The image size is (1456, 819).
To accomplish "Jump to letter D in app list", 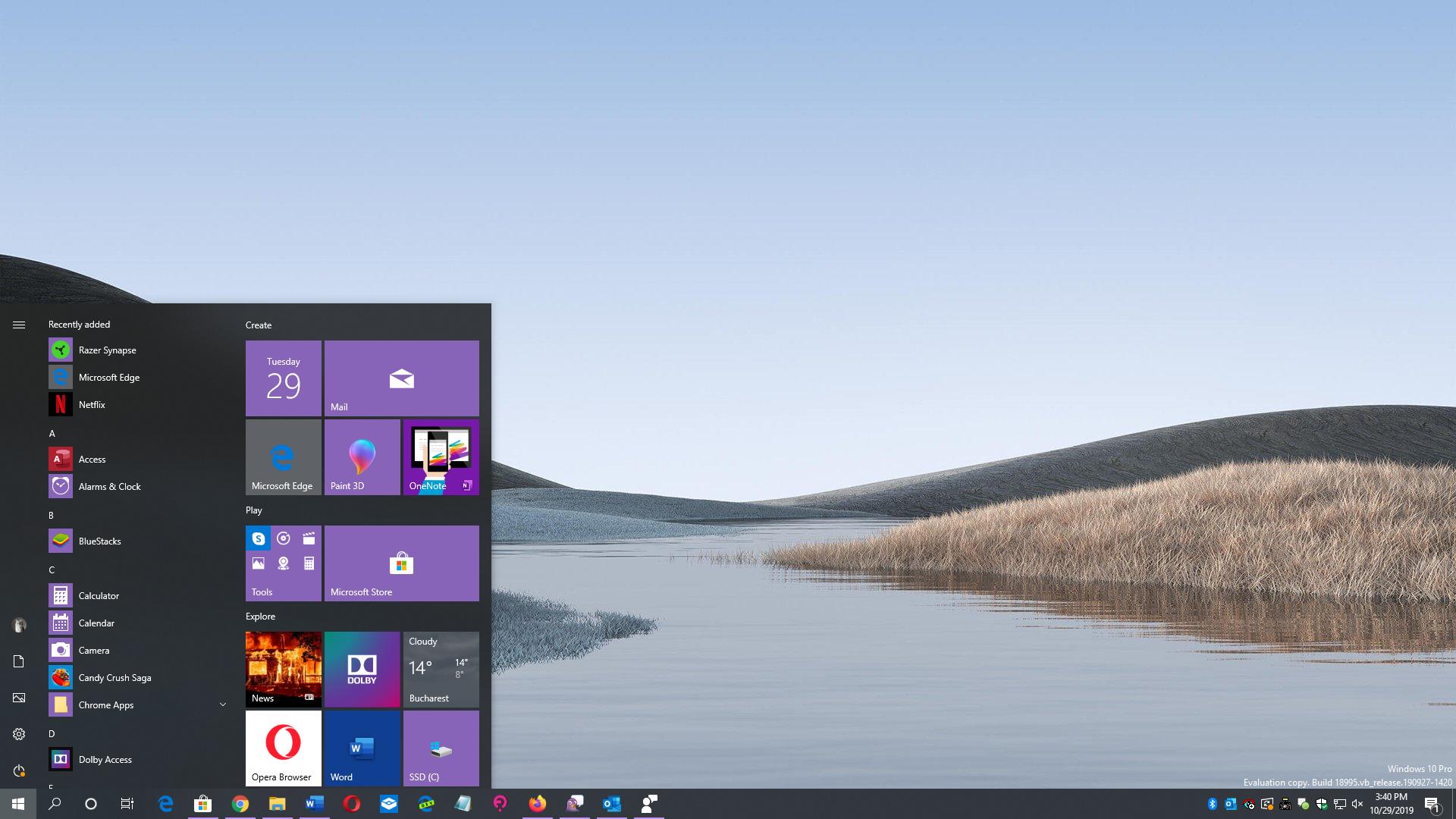I will pos(52,734).
